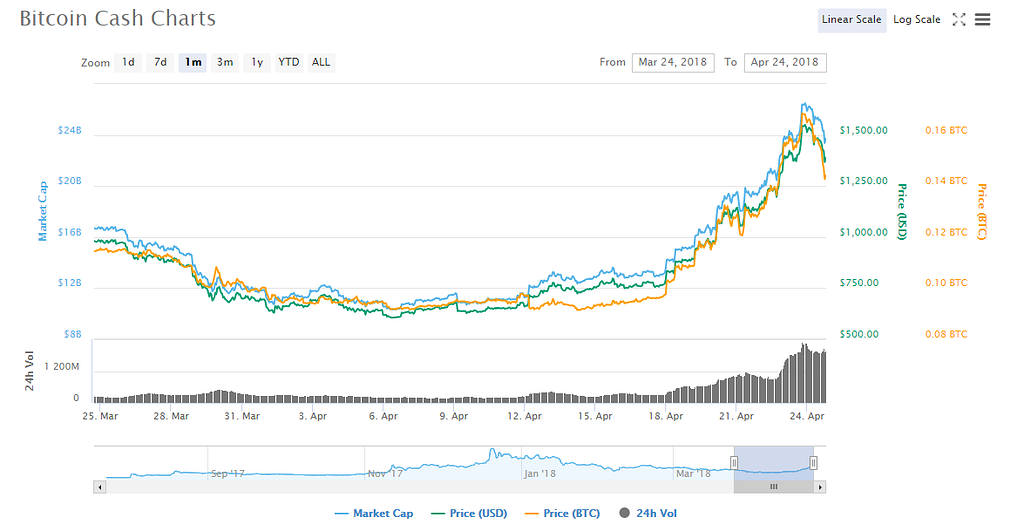Click the Mar '18 navigator label
Screen dimensions: 1024x526
(x=693, y=474)
